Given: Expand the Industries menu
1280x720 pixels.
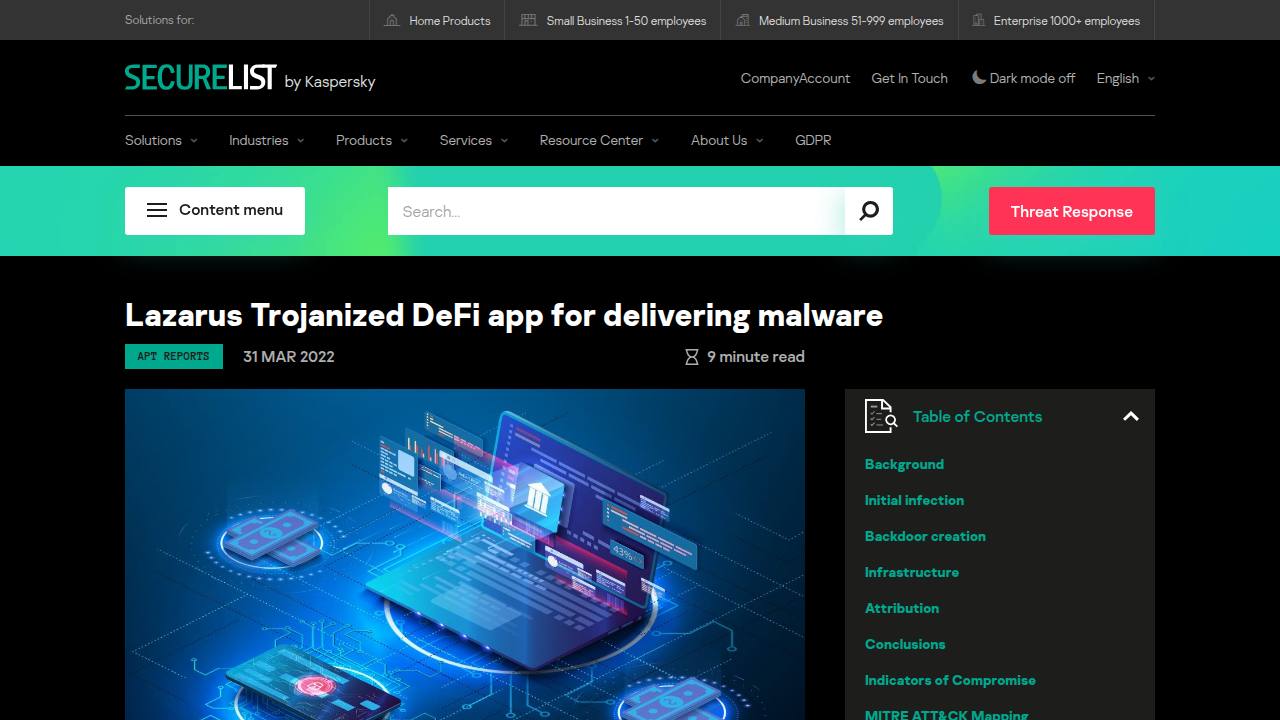Looking at the screenshot, I should 266,140.
